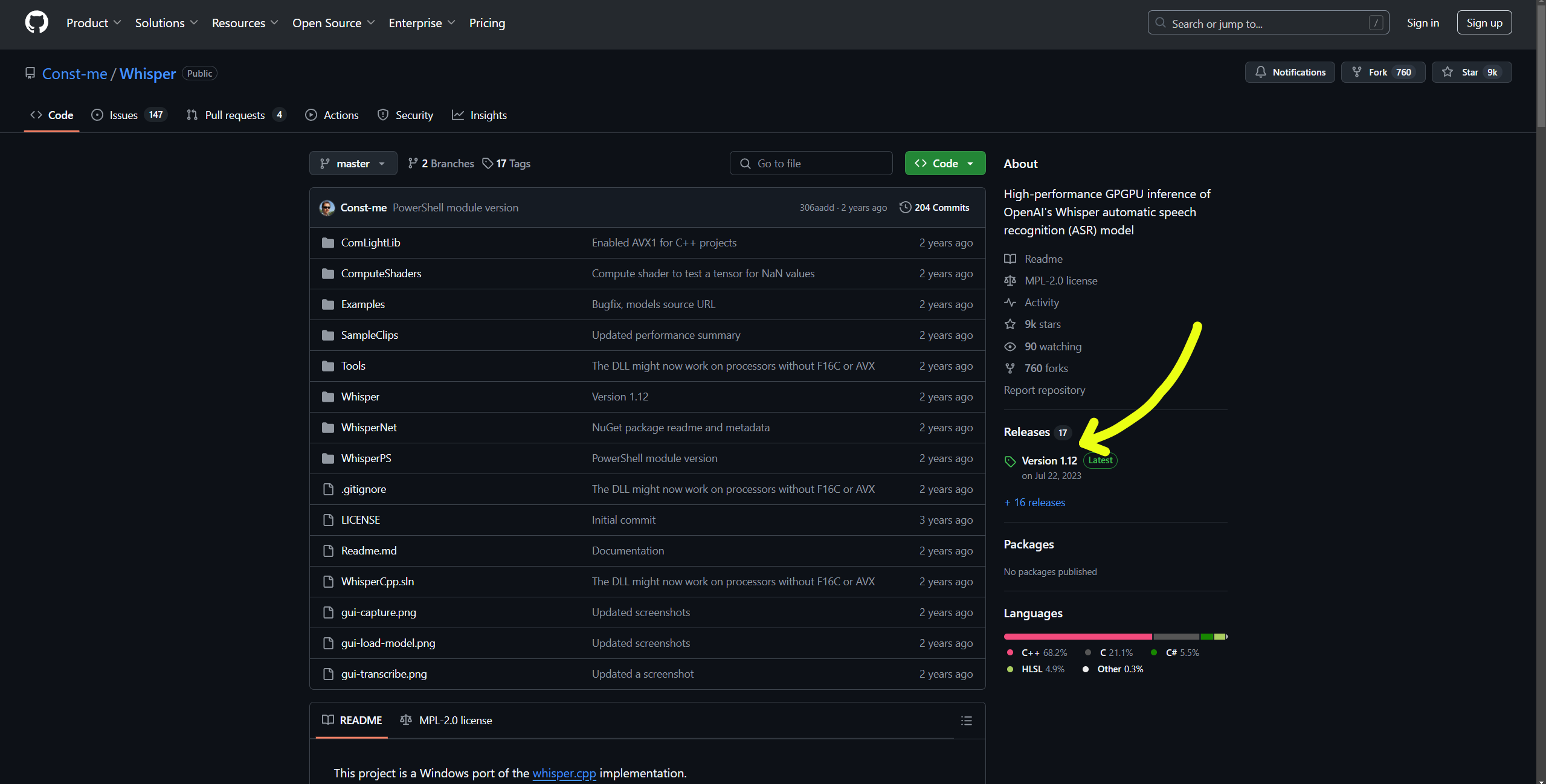Open the Releases 17 heading

tap(1037, 432)
